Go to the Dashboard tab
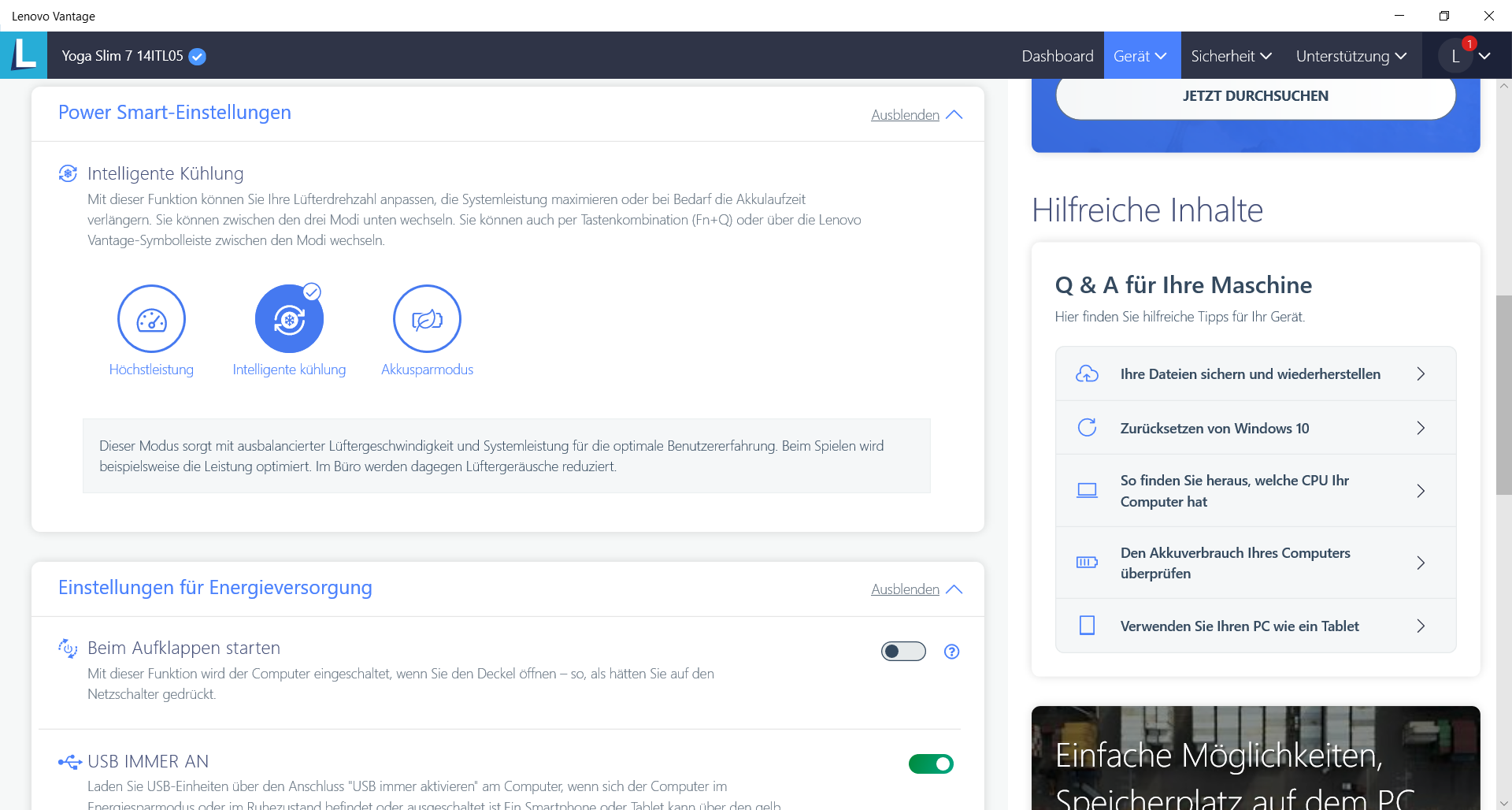Viewport: 1512px width, 810px height. [x=1058, y=56]
